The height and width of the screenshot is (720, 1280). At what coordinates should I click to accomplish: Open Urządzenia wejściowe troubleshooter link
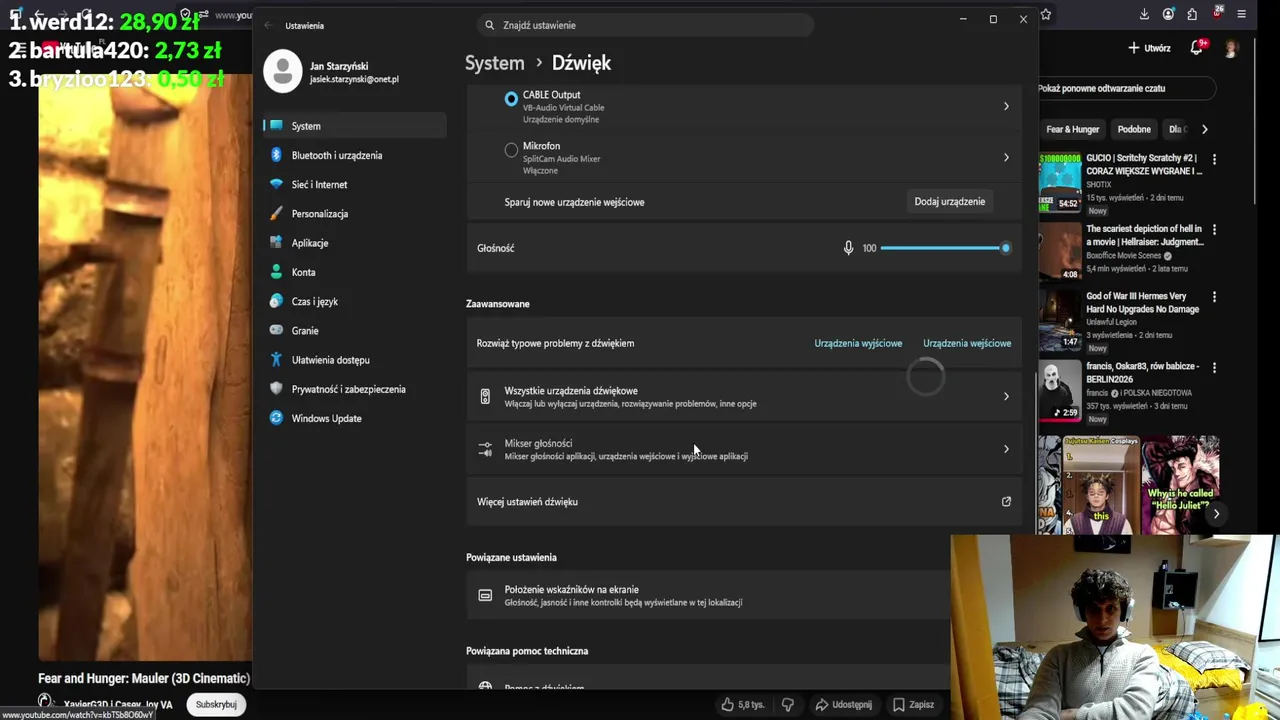point(967,343)
